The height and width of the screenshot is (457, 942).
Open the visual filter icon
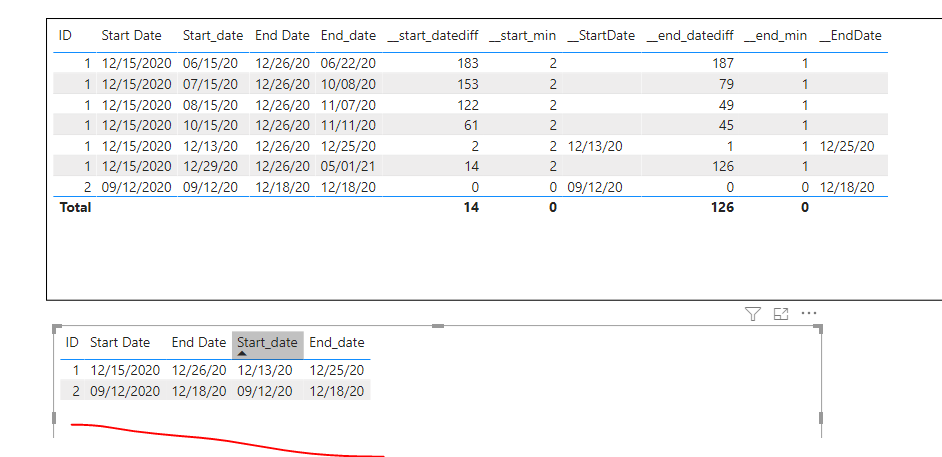click(753, 313)
